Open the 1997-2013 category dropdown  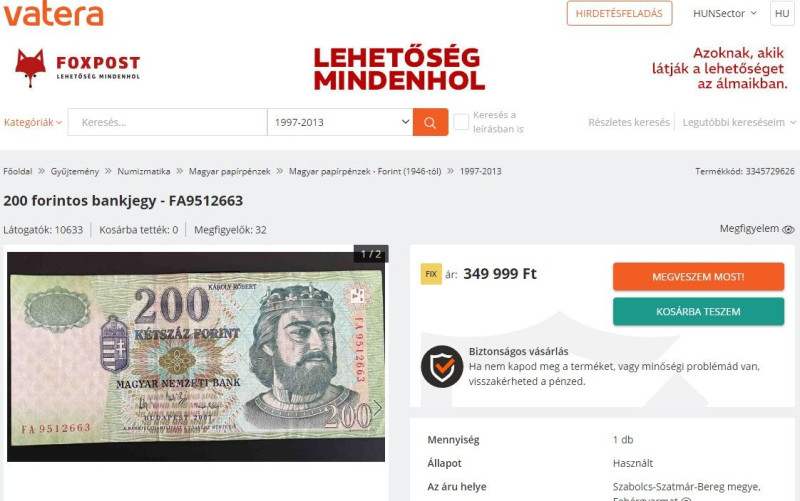pyautogui.click(x=340, y=122)
